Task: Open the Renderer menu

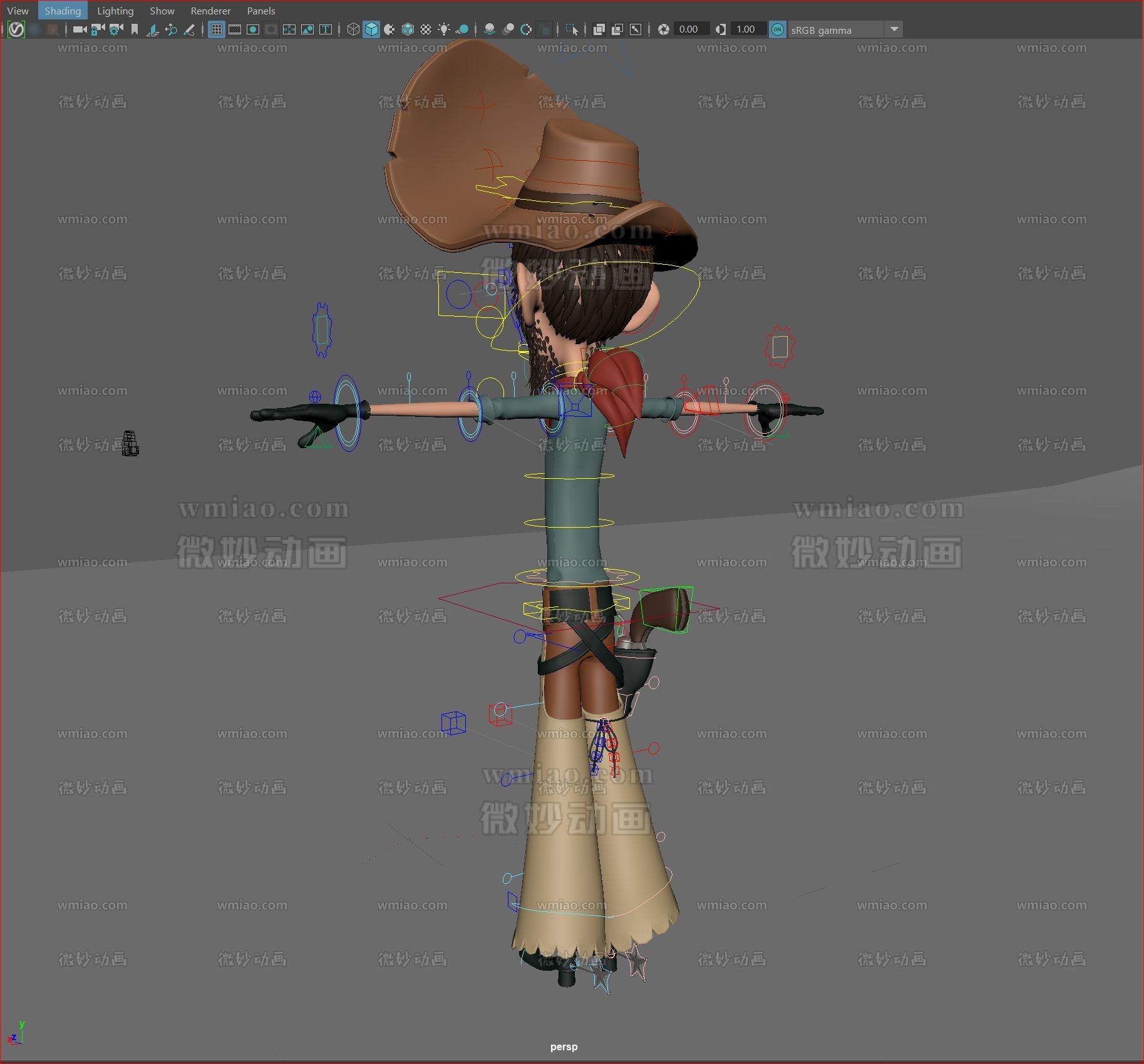Action: coord(210,10)
